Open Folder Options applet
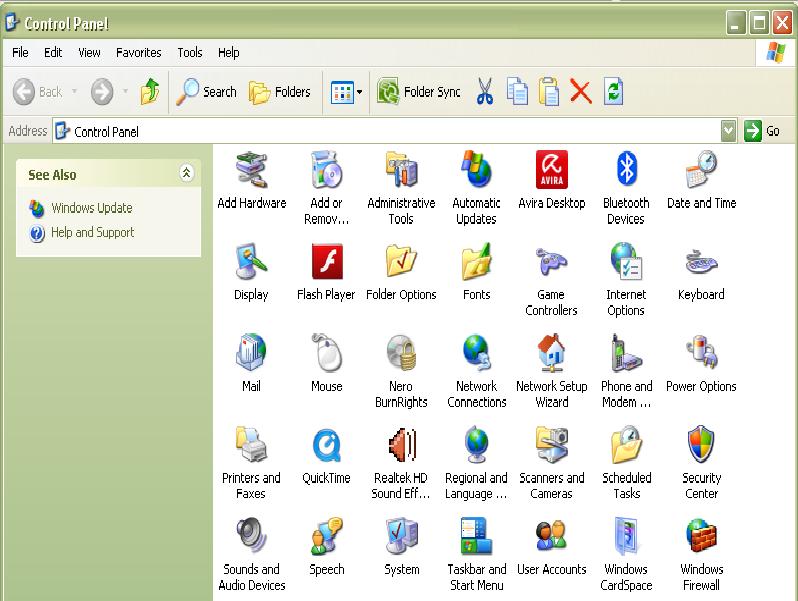The height and width of the screenshot is (601, 798). [401, 272]
